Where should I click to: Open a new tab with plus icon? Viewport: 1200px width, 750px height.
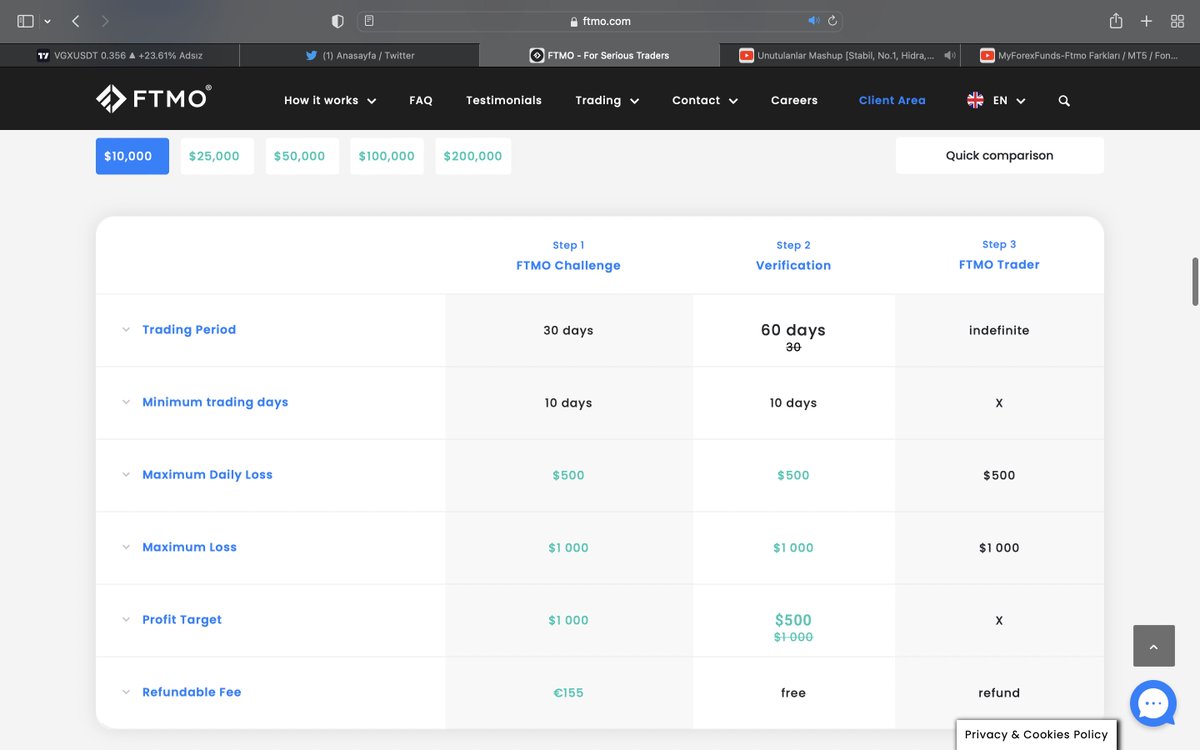pos(1147,21)
